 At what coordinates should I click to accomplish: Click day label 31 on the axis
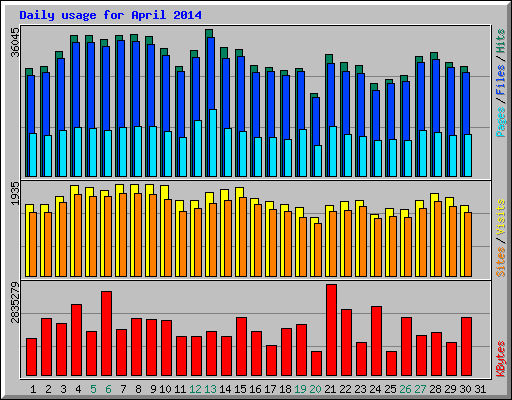point(480,389)
